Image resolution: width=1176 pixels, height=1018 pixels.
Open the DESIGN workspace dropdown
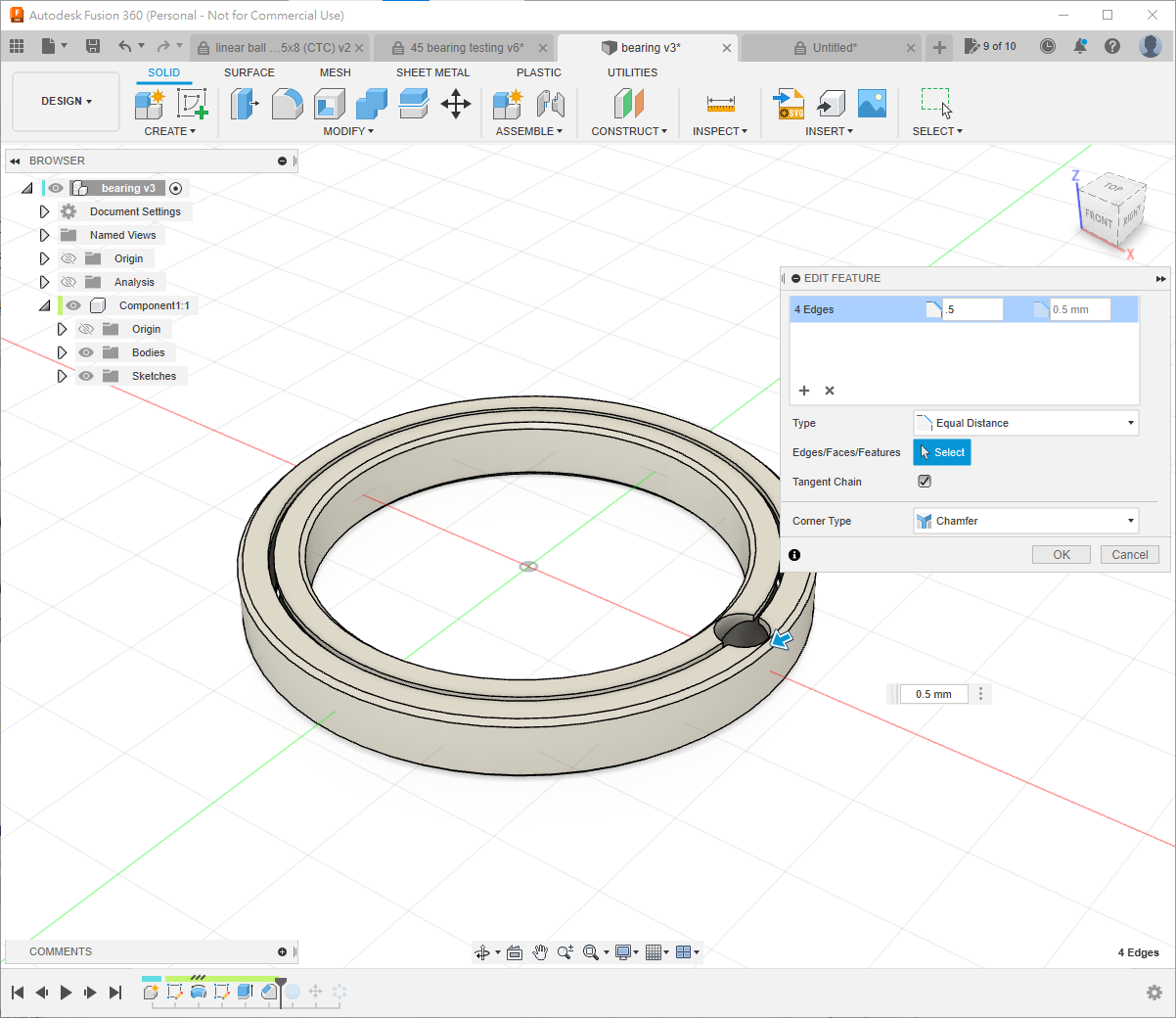[67, 101]
